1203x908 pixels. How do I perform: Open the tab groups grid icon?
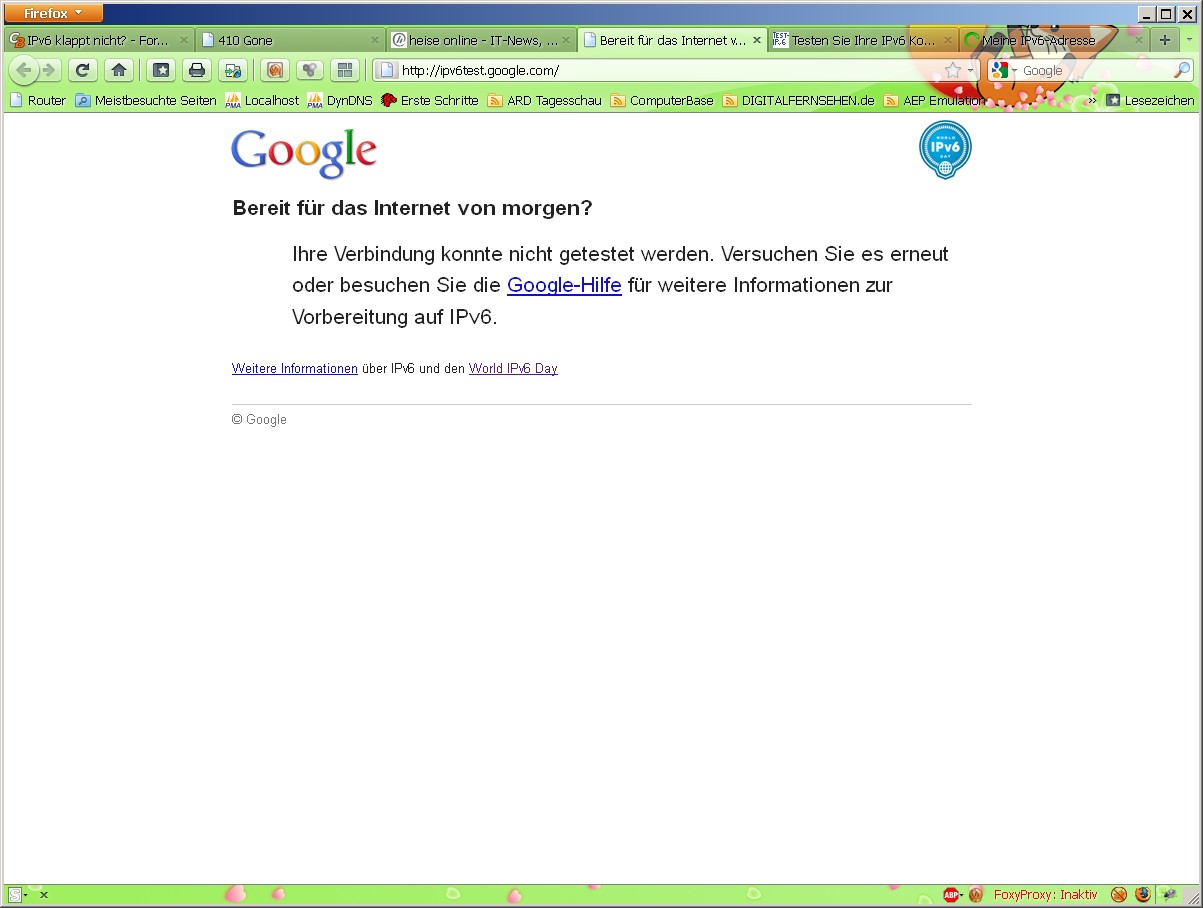[345, 70]
